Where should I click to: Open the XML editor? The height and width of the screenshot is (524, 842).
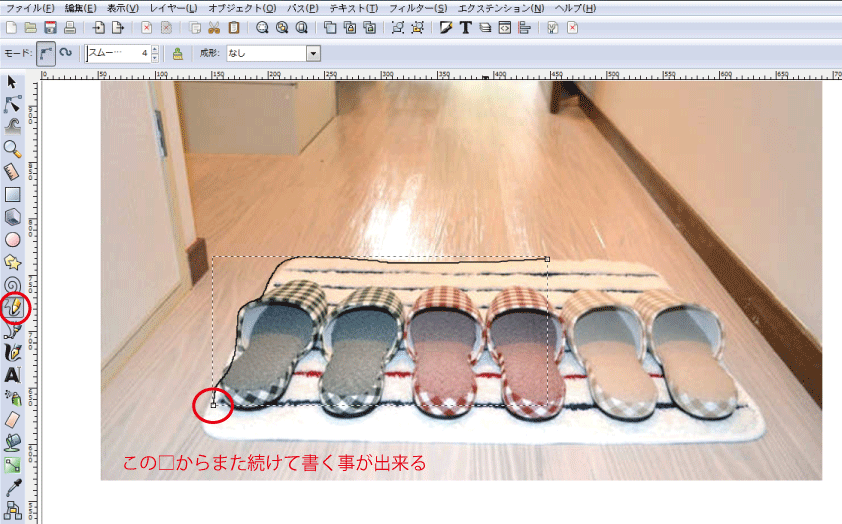pyautogui.click(x=505, y=27)
